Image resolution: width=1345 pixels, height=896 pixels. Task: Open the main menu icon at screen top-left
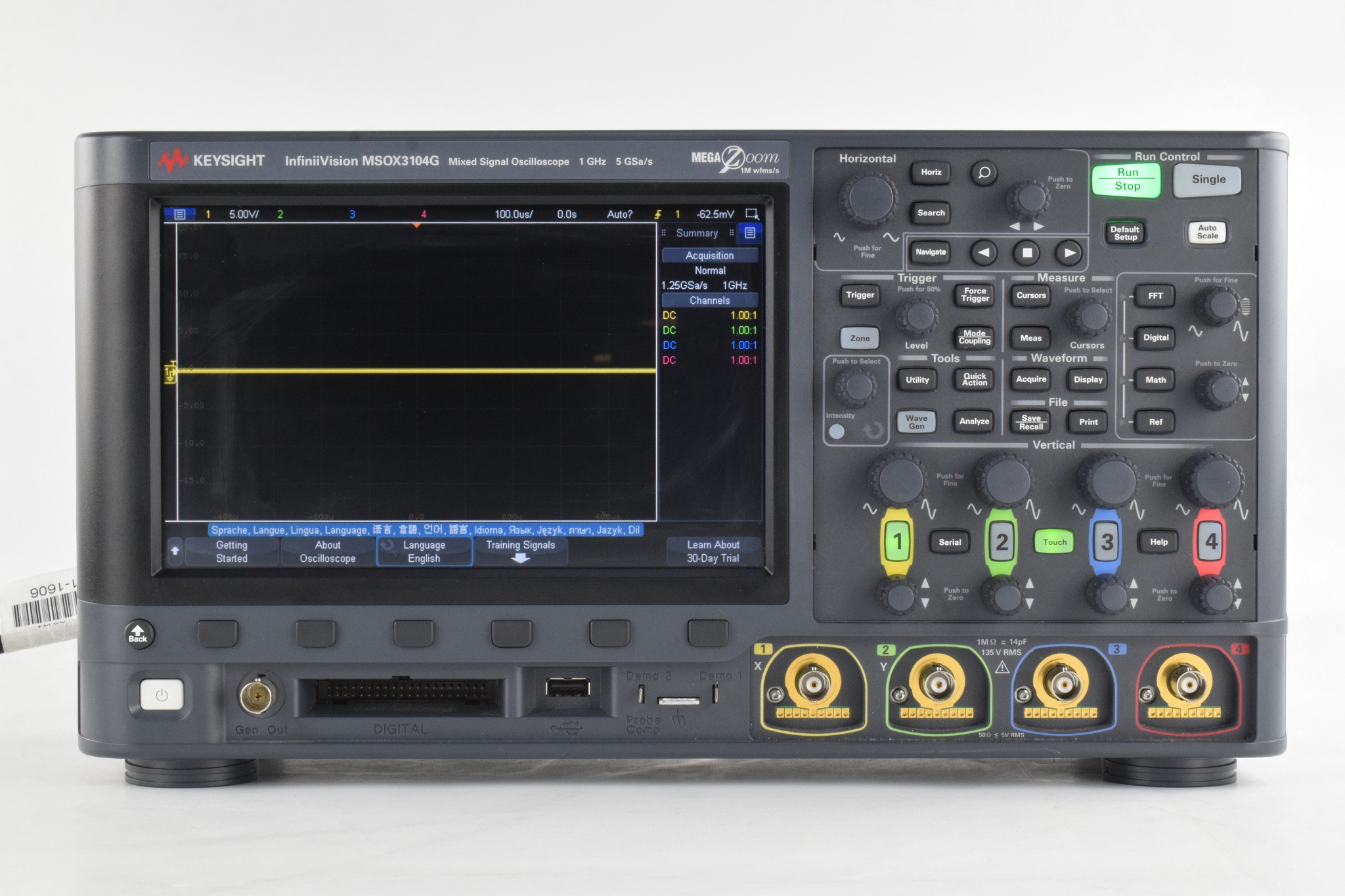coord(179,214)
